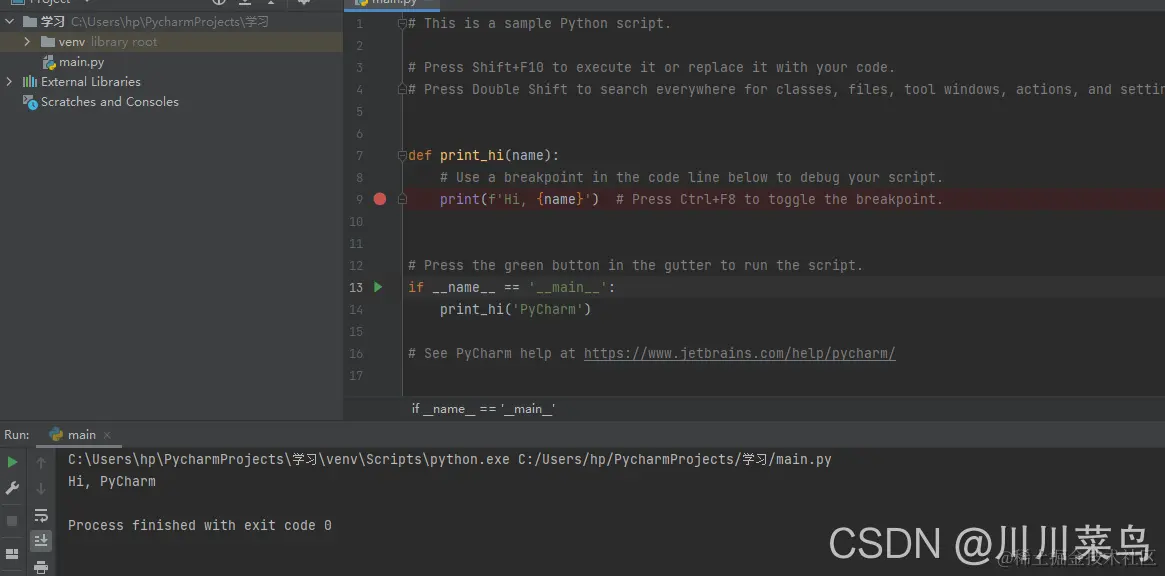The height and width of the screenshot is (576, 1165).
Task: Click the Scratches and Consoles clock icon
Action: pos(30,103)
